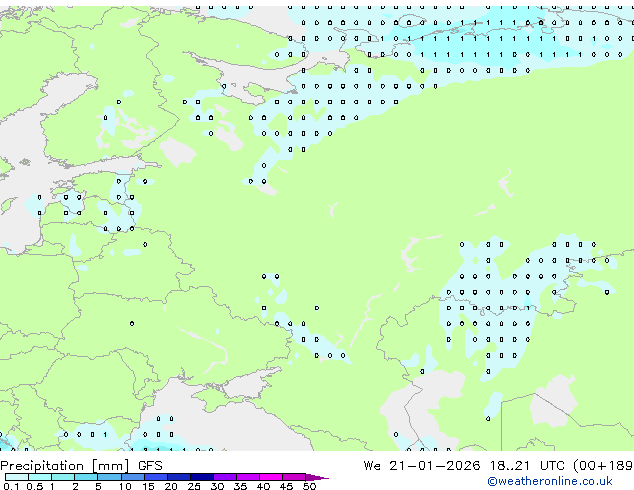Image resolution: width=634 pixels, height=490 pixels.
Task: Click the '0.5' legend scale label
Action: click(34, 486)
